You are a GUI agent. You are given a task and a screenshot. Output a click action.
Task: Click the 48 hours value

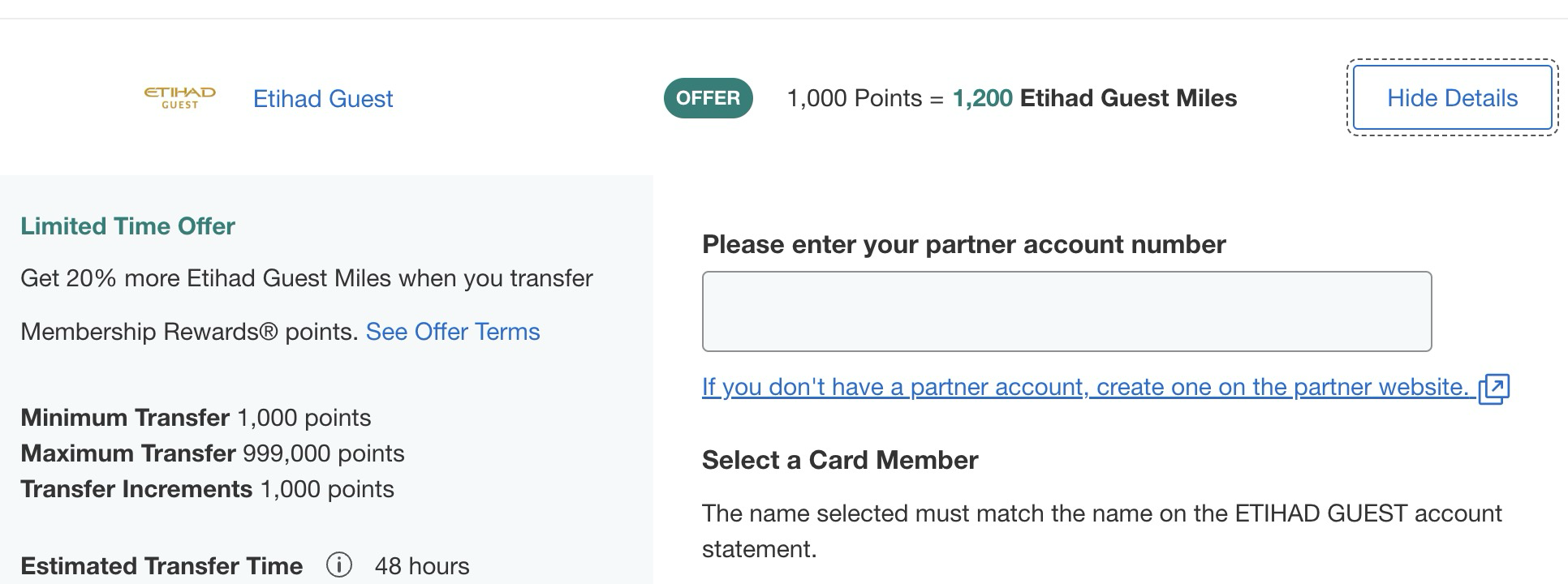[x=422, y=565]
